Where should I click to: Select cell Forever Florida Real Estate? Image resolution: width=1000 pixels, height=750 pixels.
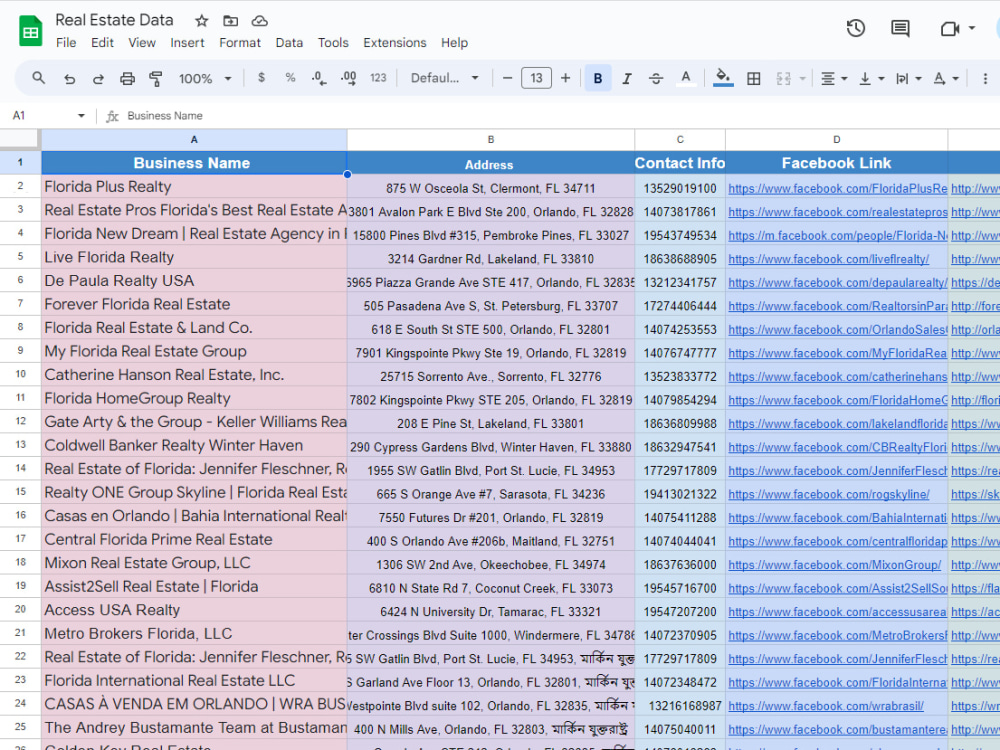click(194, 304)
